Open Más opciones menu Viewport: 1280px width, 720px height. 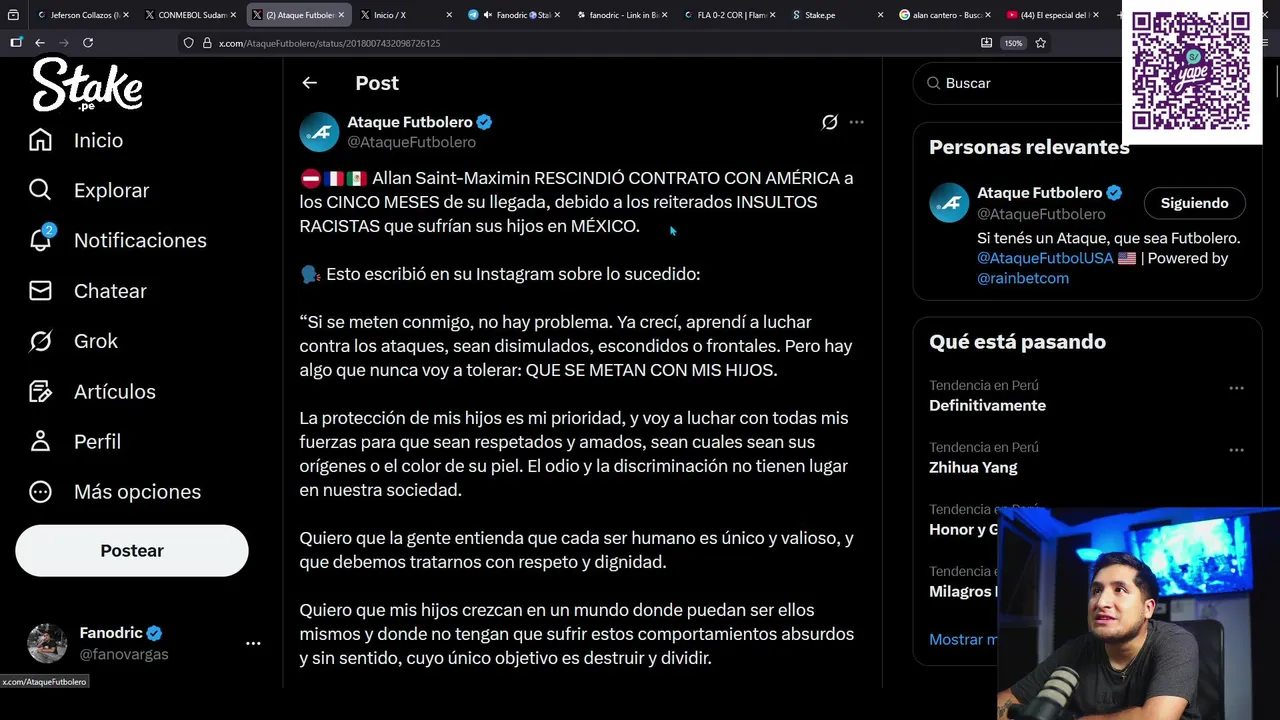137,491
